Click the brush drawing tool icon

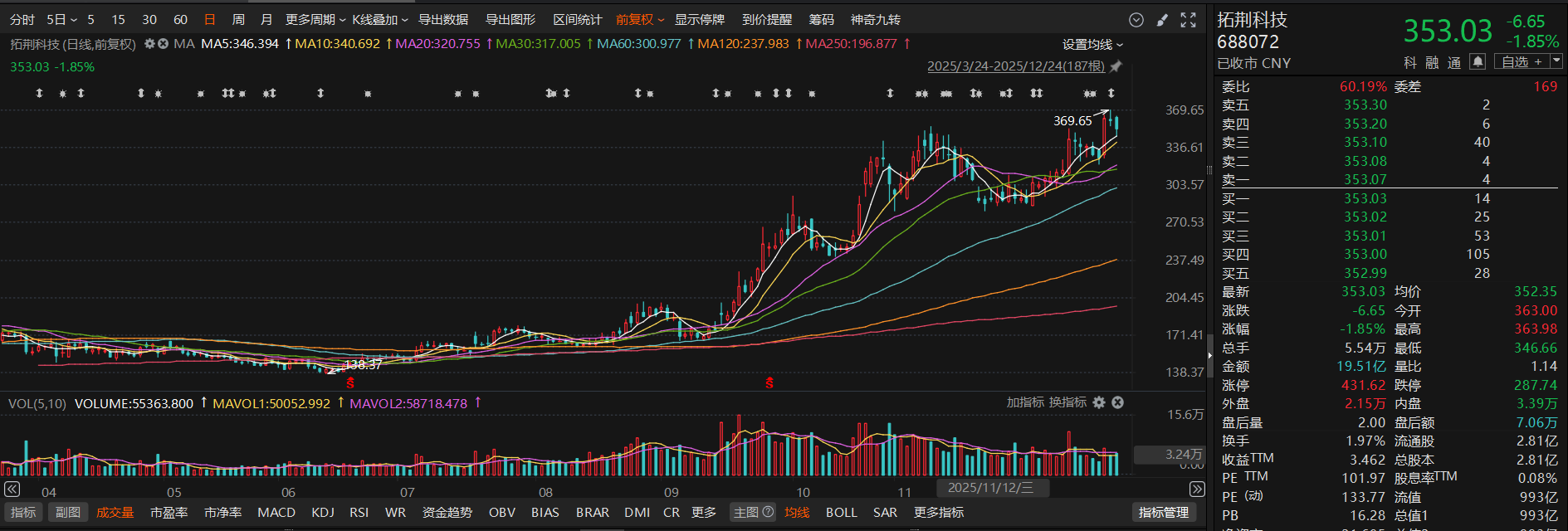(1162, 20)
